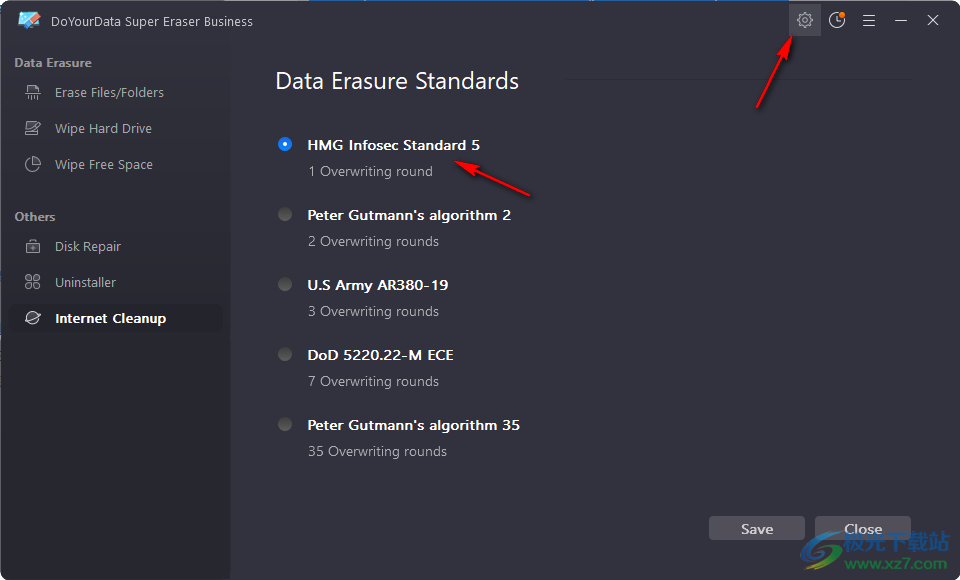Select Peter Gutmann's algorithm 35 radio button
Image resolution: width=960 pixels, height=580 pixels.
click(x=285, y=424)
